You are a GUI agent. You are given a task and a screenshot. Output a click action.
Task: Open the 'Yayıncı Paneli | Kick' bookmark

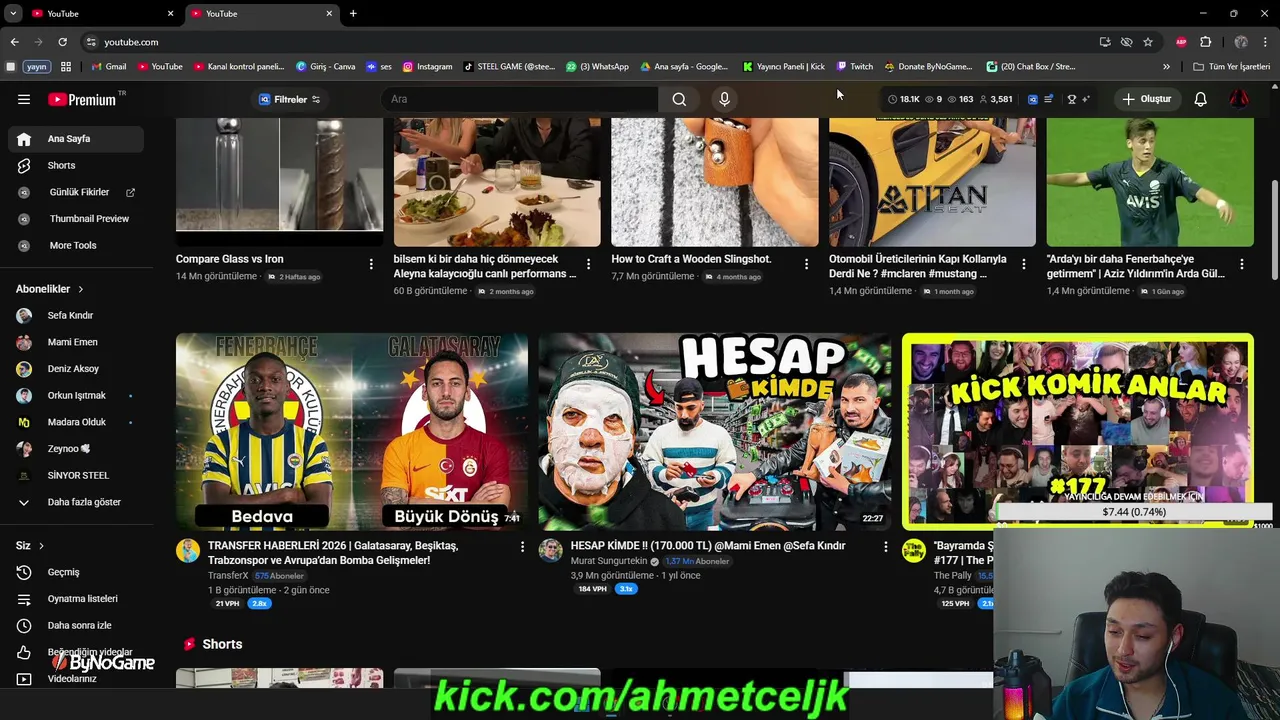click(784, 67)
